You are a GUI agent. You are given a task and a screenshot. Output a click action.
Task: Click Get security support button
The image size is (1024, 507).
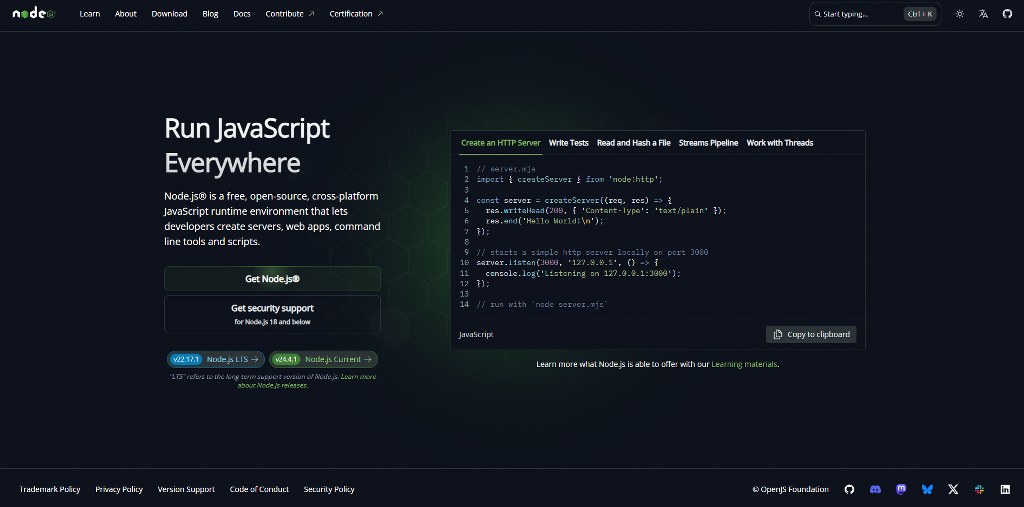(x=272, y=314)
